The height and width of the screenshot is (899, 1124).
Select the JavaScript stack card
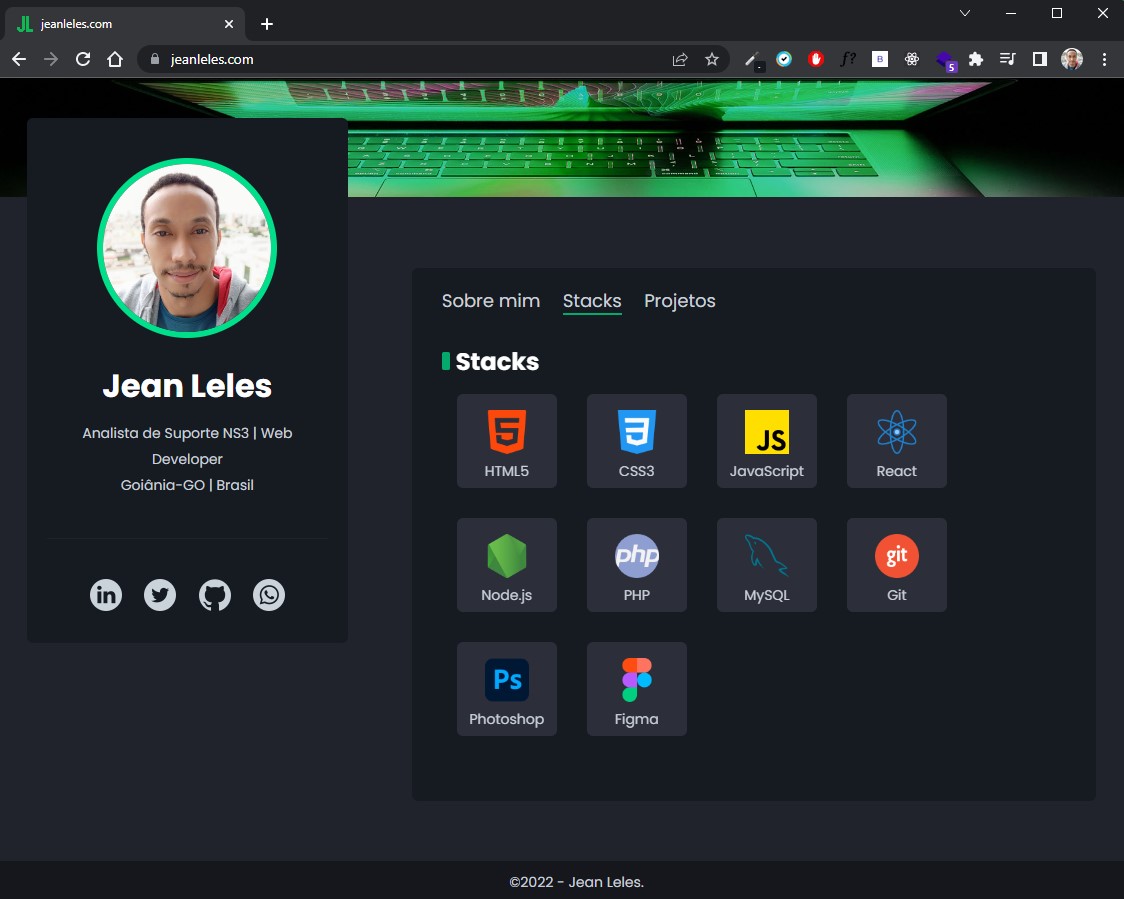[766, 441]
